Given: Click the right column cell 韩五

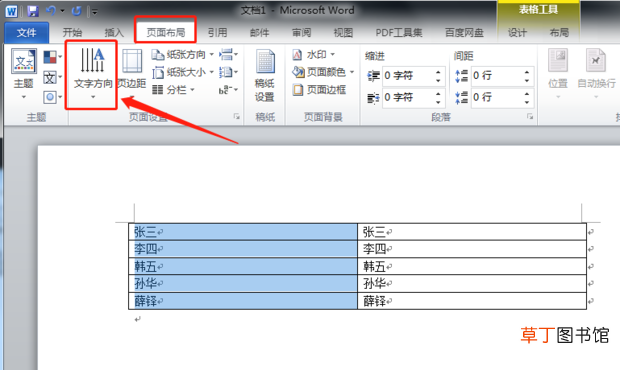Looking at the screenshot, I should (x=472, y=266).
